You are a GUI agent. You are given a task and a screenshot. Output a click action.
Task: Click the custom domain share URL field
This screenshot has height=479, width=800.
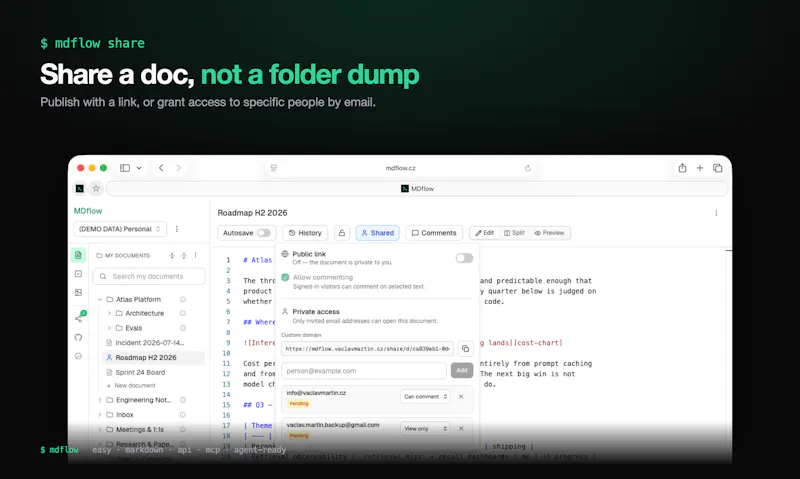[x=367, y=349]
